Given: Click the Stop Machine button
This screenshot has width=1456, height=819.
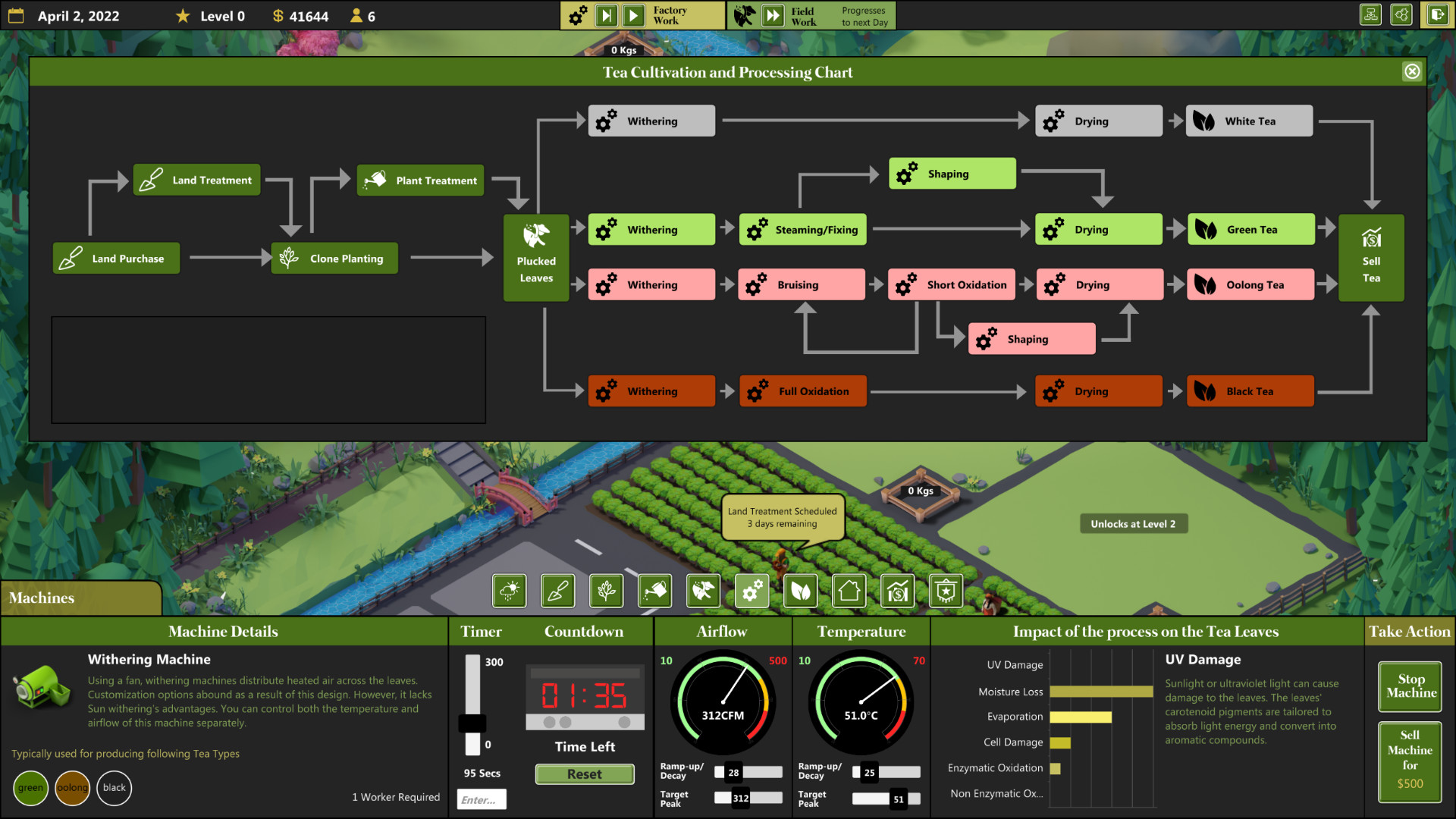Looking at the screenshot, I should [x=1410, y=686].
